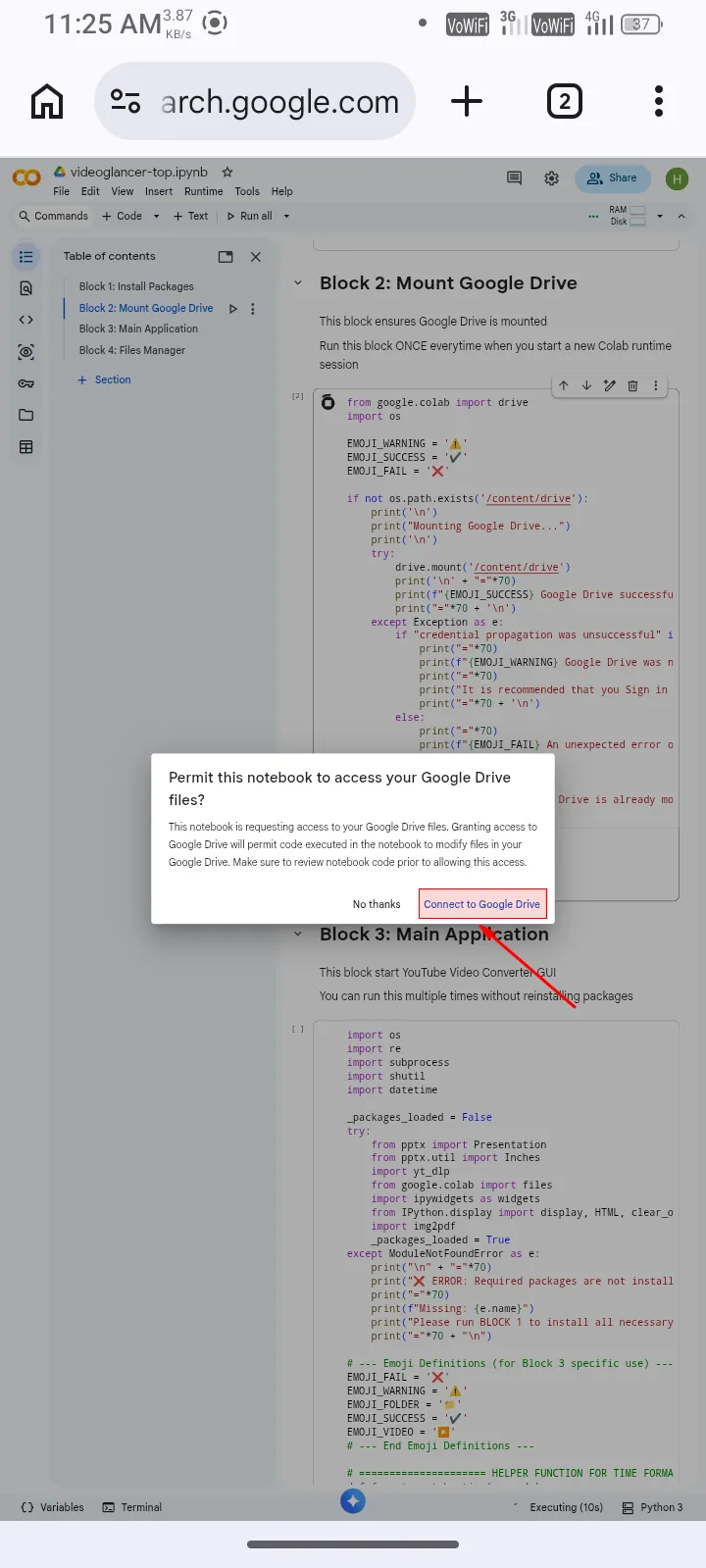Open the RAM Disk resources dropdown arrow

pos(660,216)
